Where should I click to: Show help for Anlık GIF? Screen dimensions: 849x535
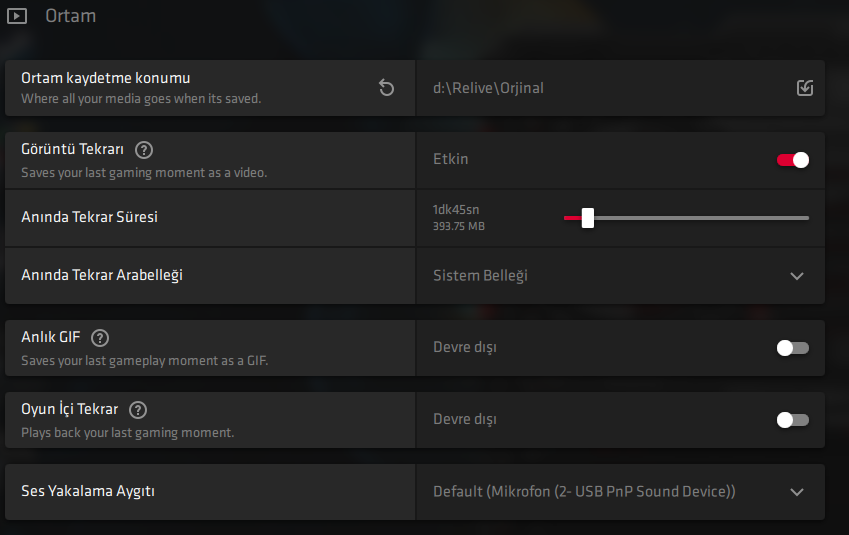pyautogui.click(x=100, y=338)
